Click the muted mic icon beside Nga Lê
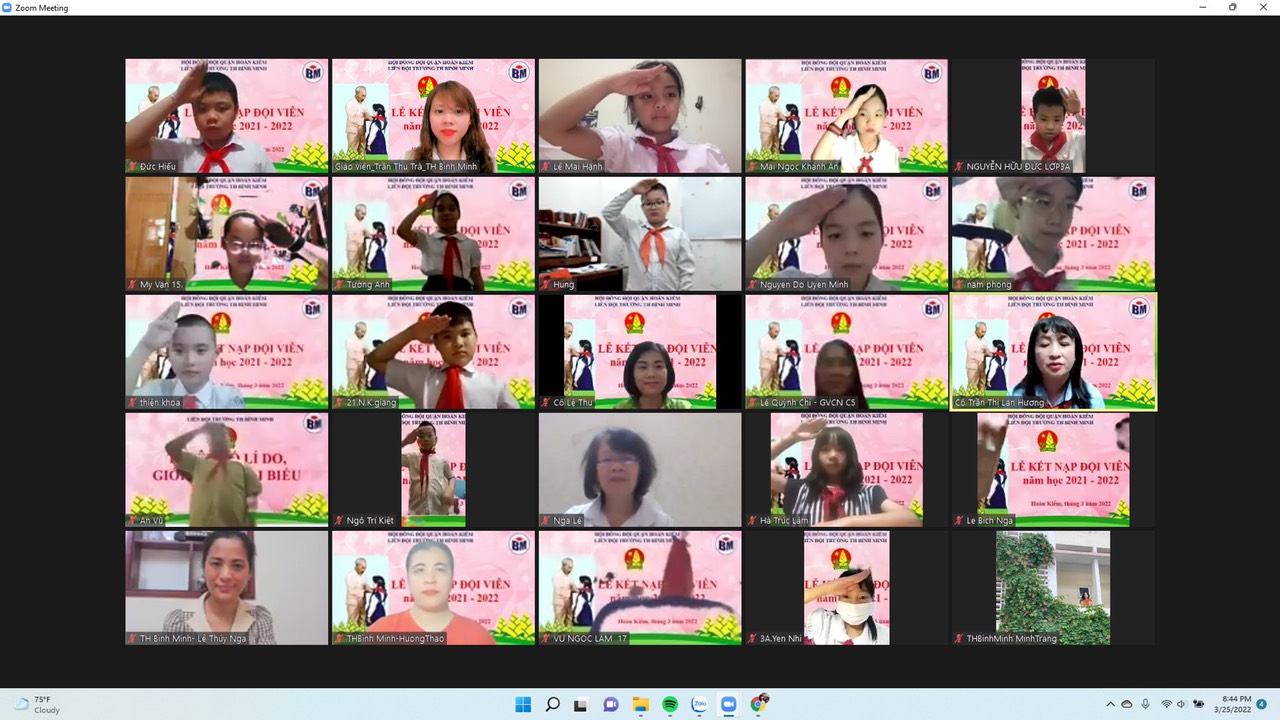Viewport: 1280px width, 720px height. pyautogui.click(x=545, y=520)
